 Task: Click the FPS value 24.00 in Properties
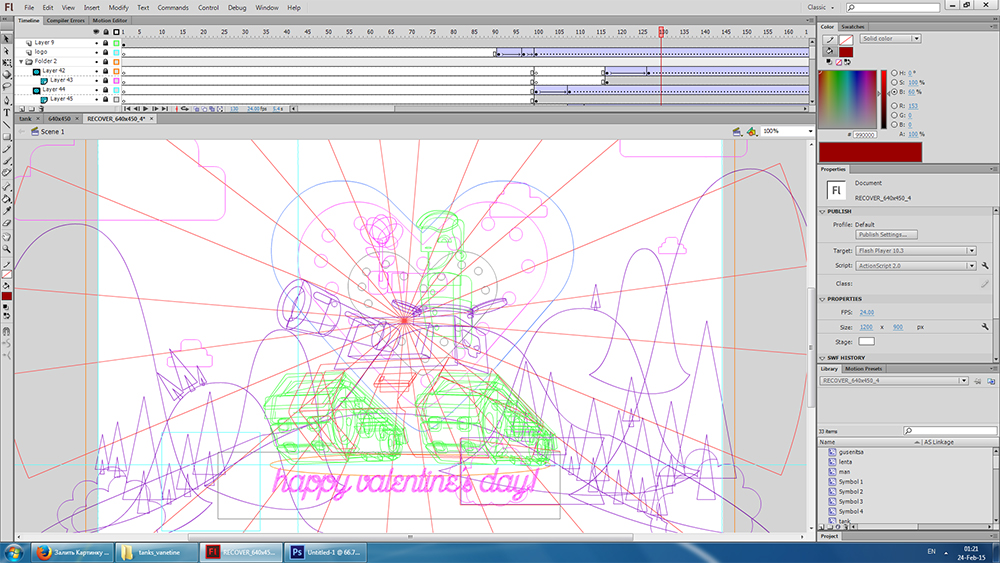pyautogui.click(x=867, y=312)
